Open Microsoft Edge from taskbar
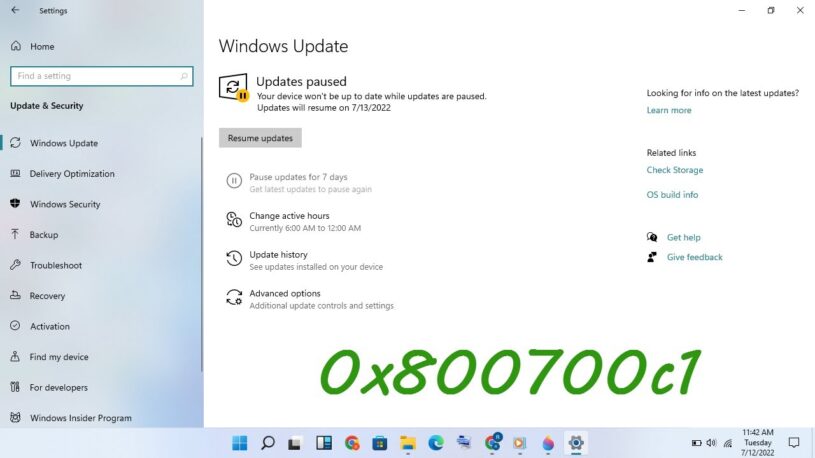The width and height of the screenshot is (815, 458). pyautogui.click(x=436, y=443)
